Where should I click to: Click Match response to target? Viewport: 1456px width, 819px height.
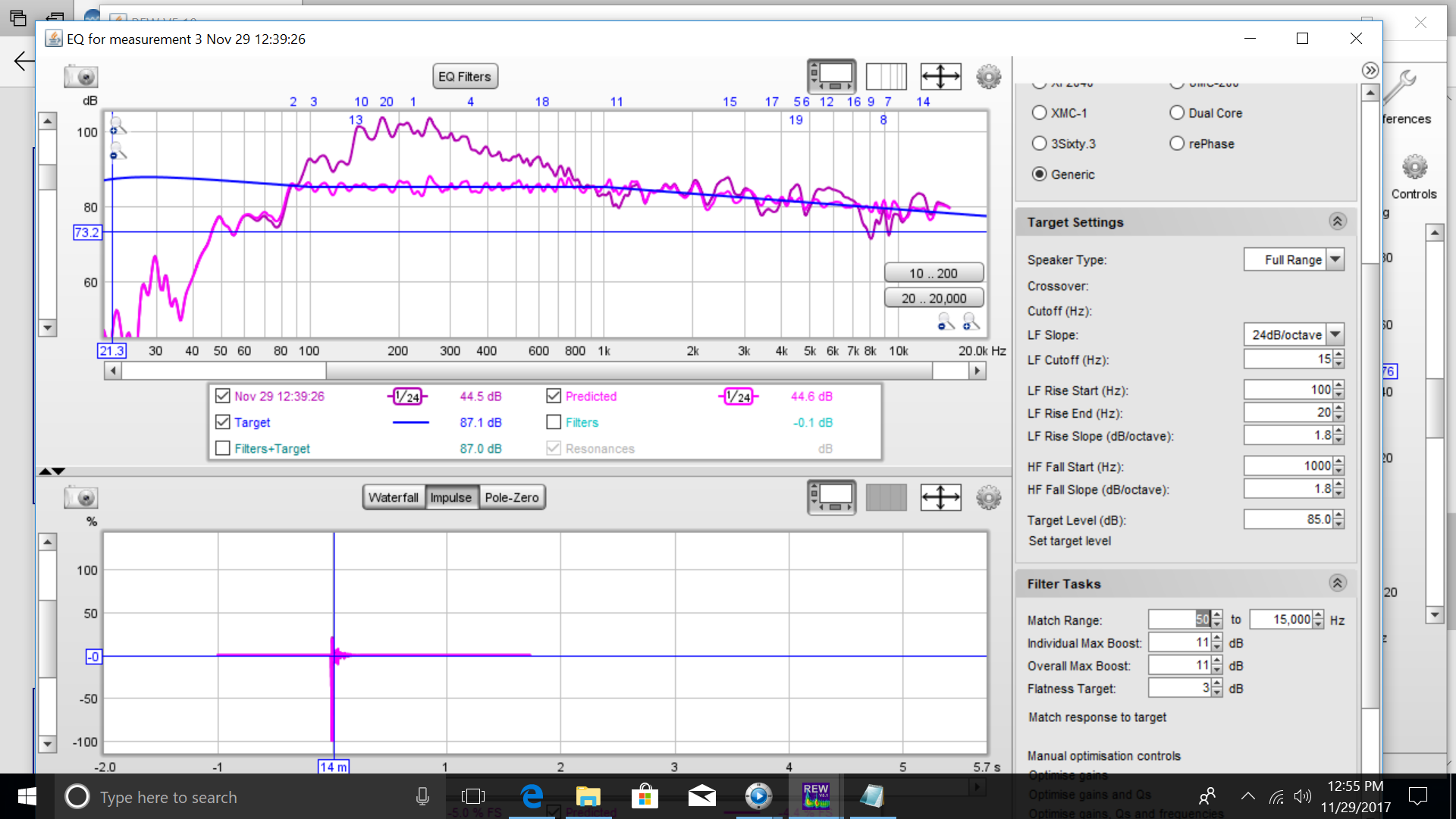tap(1097, 717)
